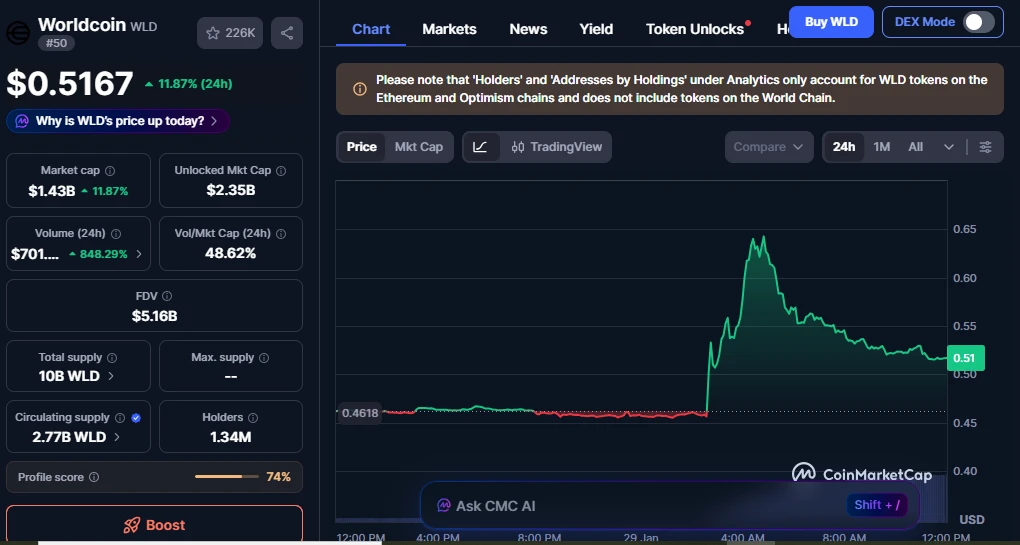Open the Compare dropdown

point(768,147)
